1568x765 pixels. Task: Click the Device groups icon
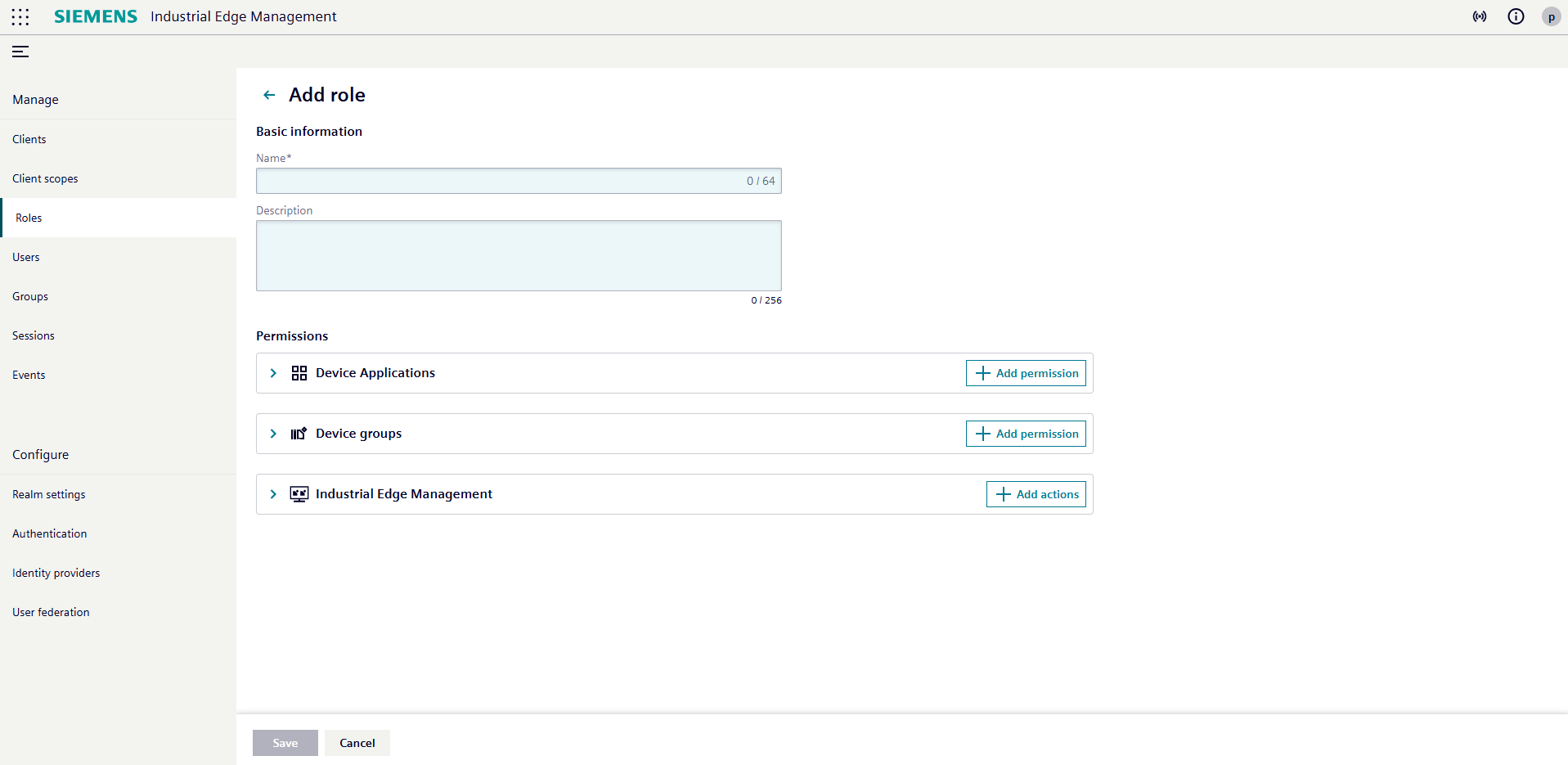pos(299,434)
